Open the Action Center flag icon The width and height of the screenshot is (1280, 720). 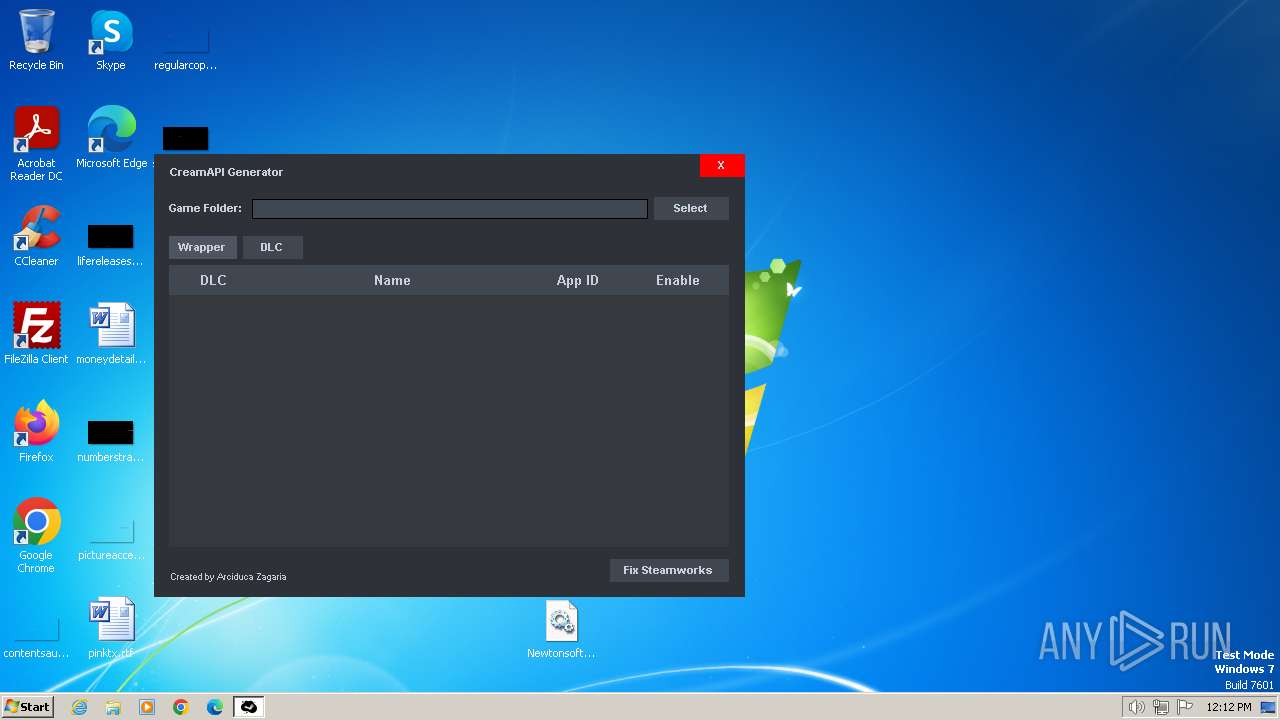1185,707
